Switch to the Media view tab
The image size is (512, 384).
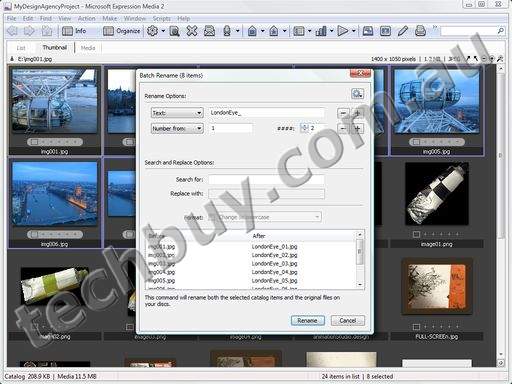(88, 48)
